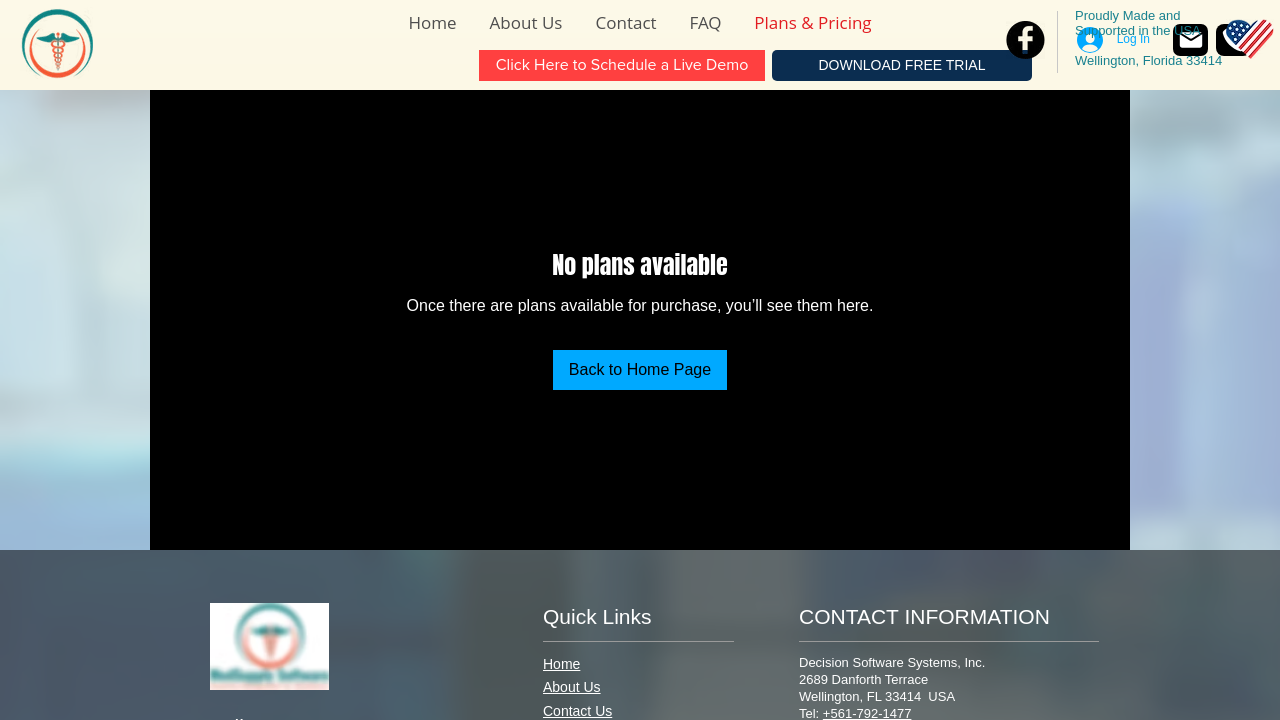
Task: Click the Wellington, Florida 33414 header text
Action: click(x=1148, y=61)
